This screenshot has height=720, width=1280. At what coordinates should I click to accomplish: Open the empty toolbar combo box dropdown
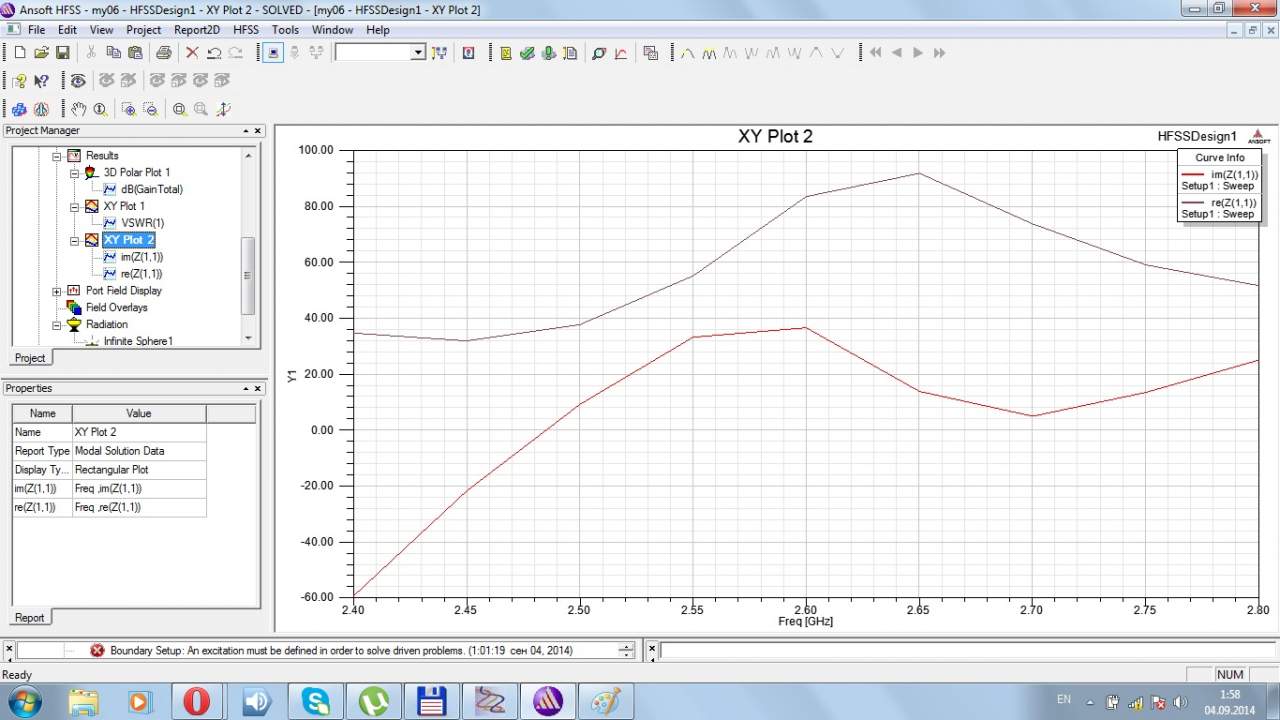pos(418,53)
